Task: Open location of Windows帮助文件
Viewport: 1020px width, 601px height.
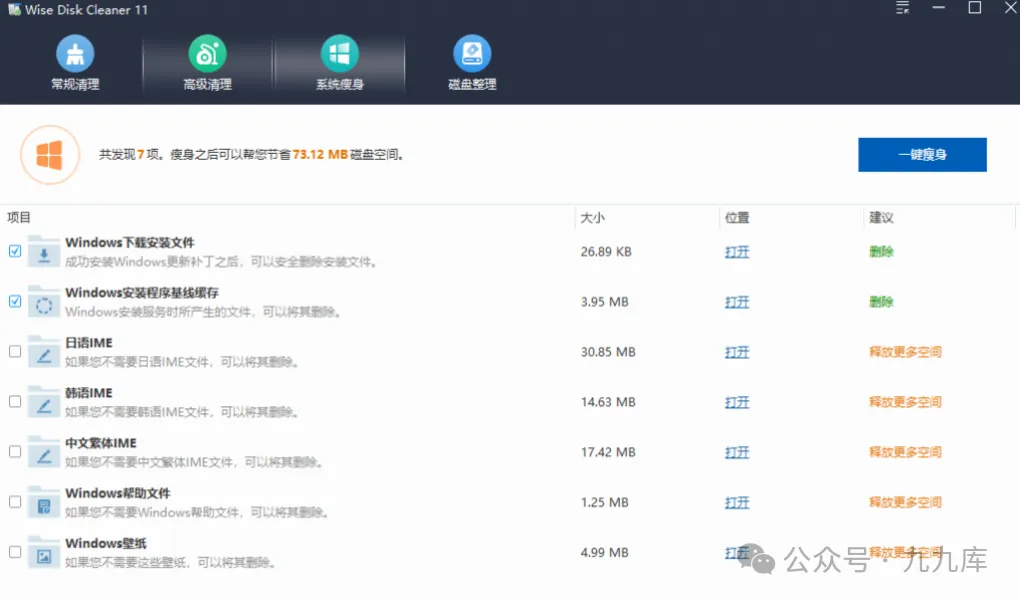Action: tap(737, 502)
